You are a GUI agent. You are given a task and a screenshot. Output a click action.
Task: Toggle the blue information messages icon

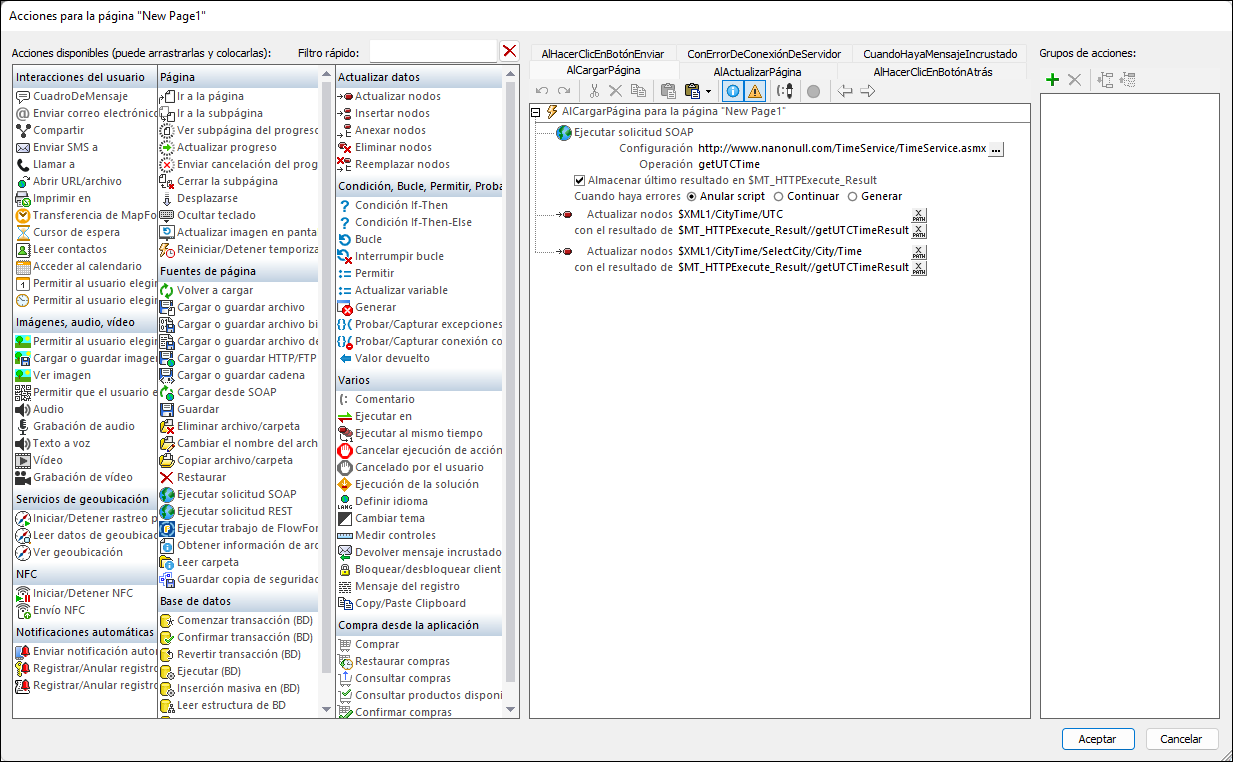(732, 91)
